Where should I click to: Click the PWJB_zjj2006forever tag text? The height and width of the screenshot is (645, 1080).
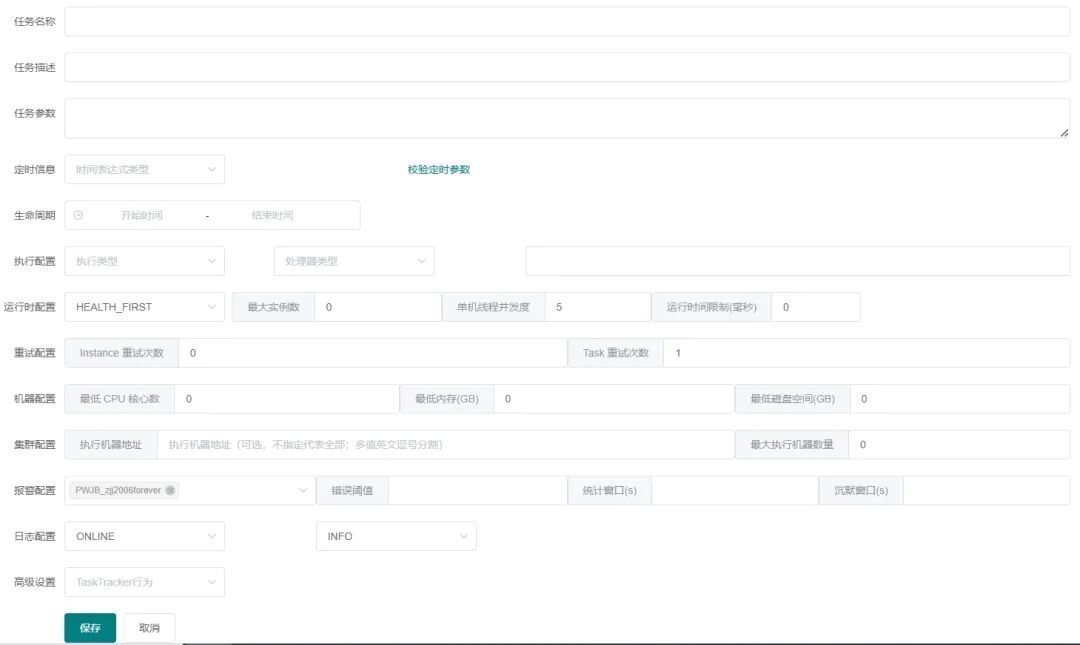(118, 490)
